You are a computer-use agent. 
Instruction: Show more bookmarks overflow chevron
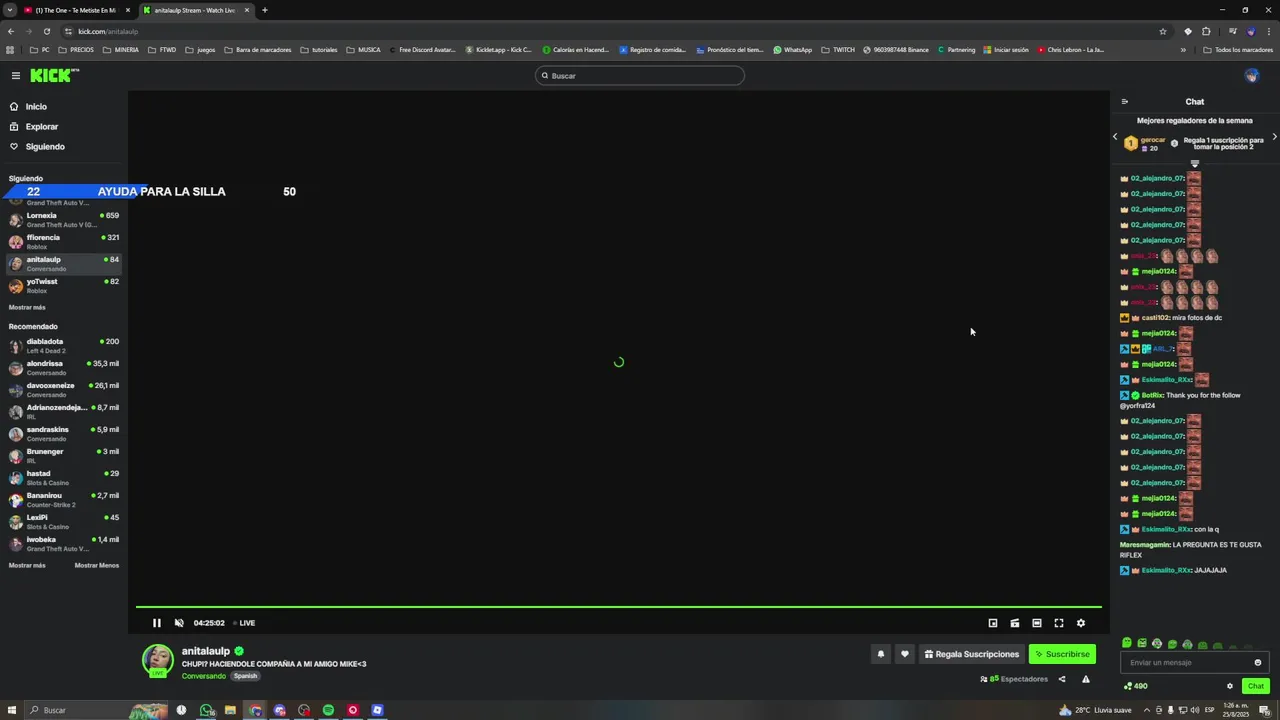click(x=1184, y=50)
